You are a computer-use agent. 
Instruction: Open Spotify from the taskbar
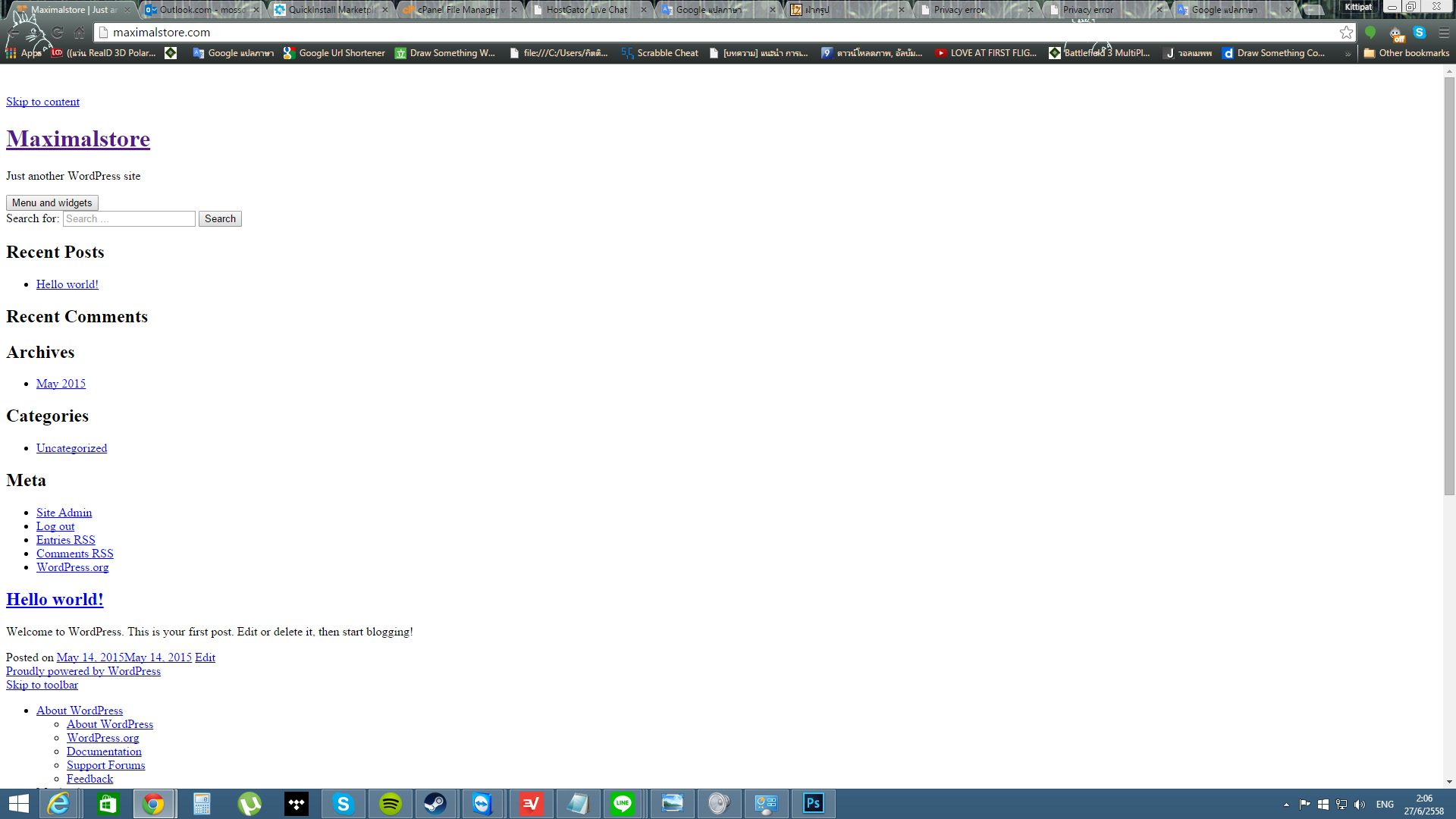(391, 804)
